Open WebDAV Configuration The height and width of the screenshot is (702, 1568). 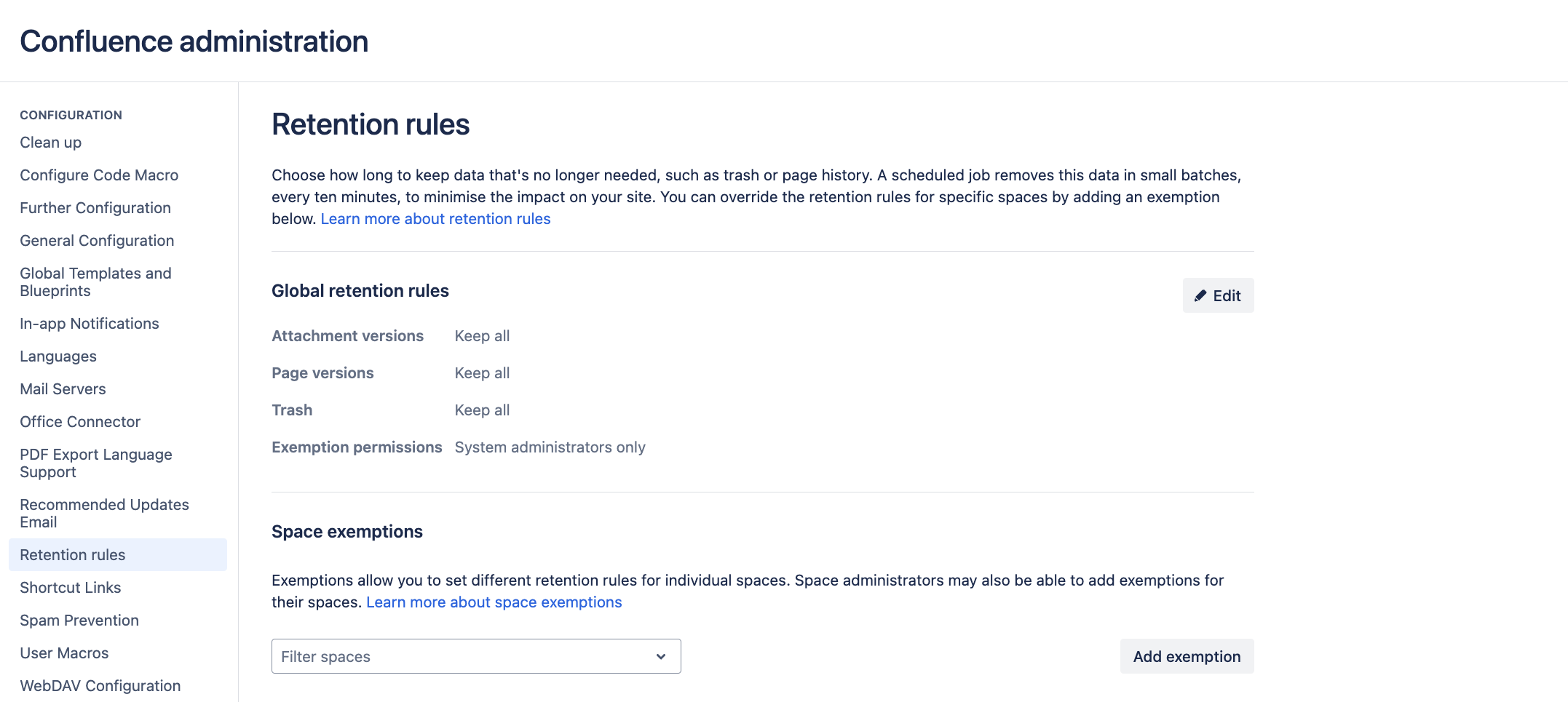pyautogui.click(x=100, y=685)
